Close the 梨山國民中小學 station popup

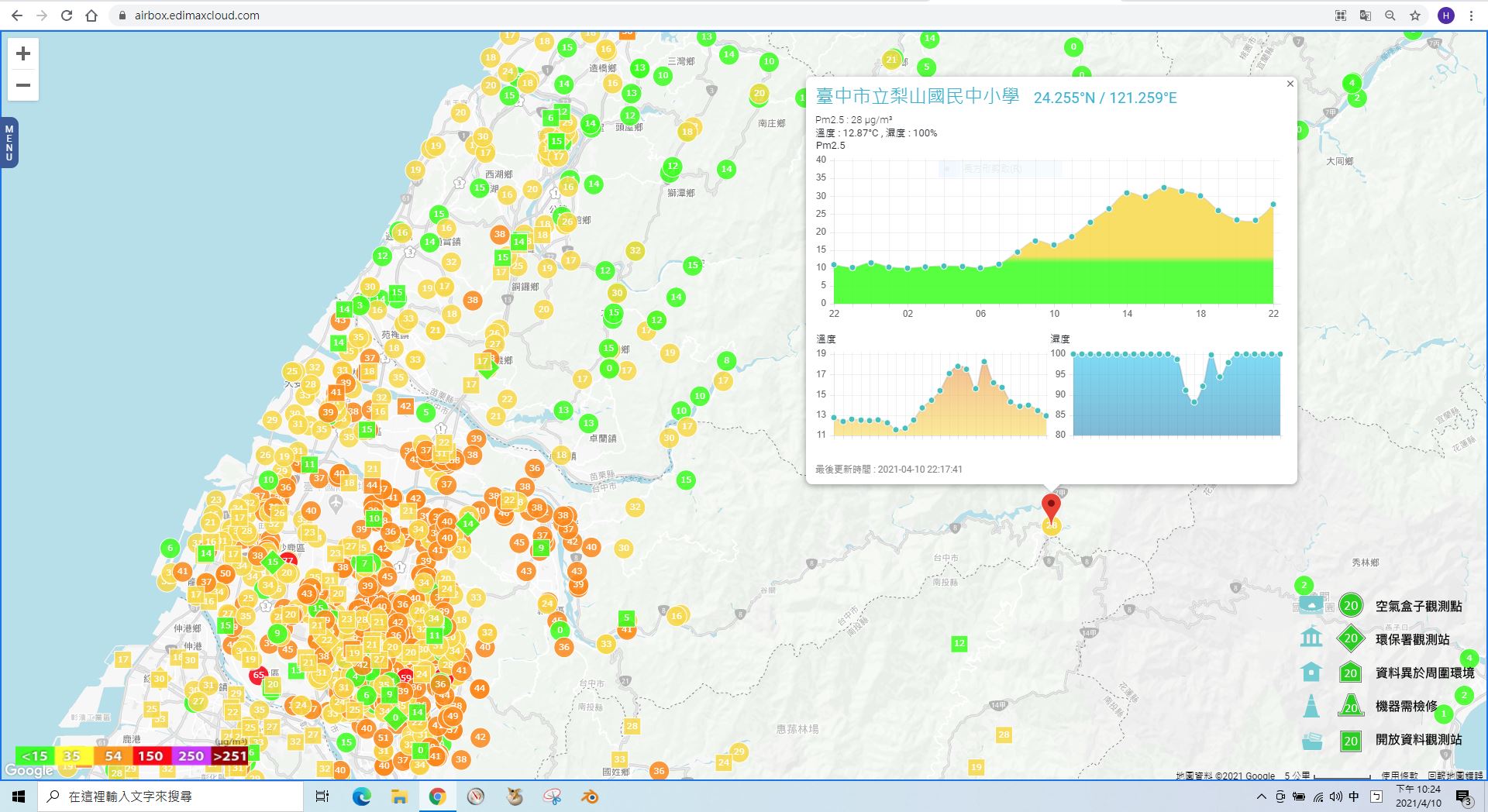pyautogui.click(x=1290, y=84)
